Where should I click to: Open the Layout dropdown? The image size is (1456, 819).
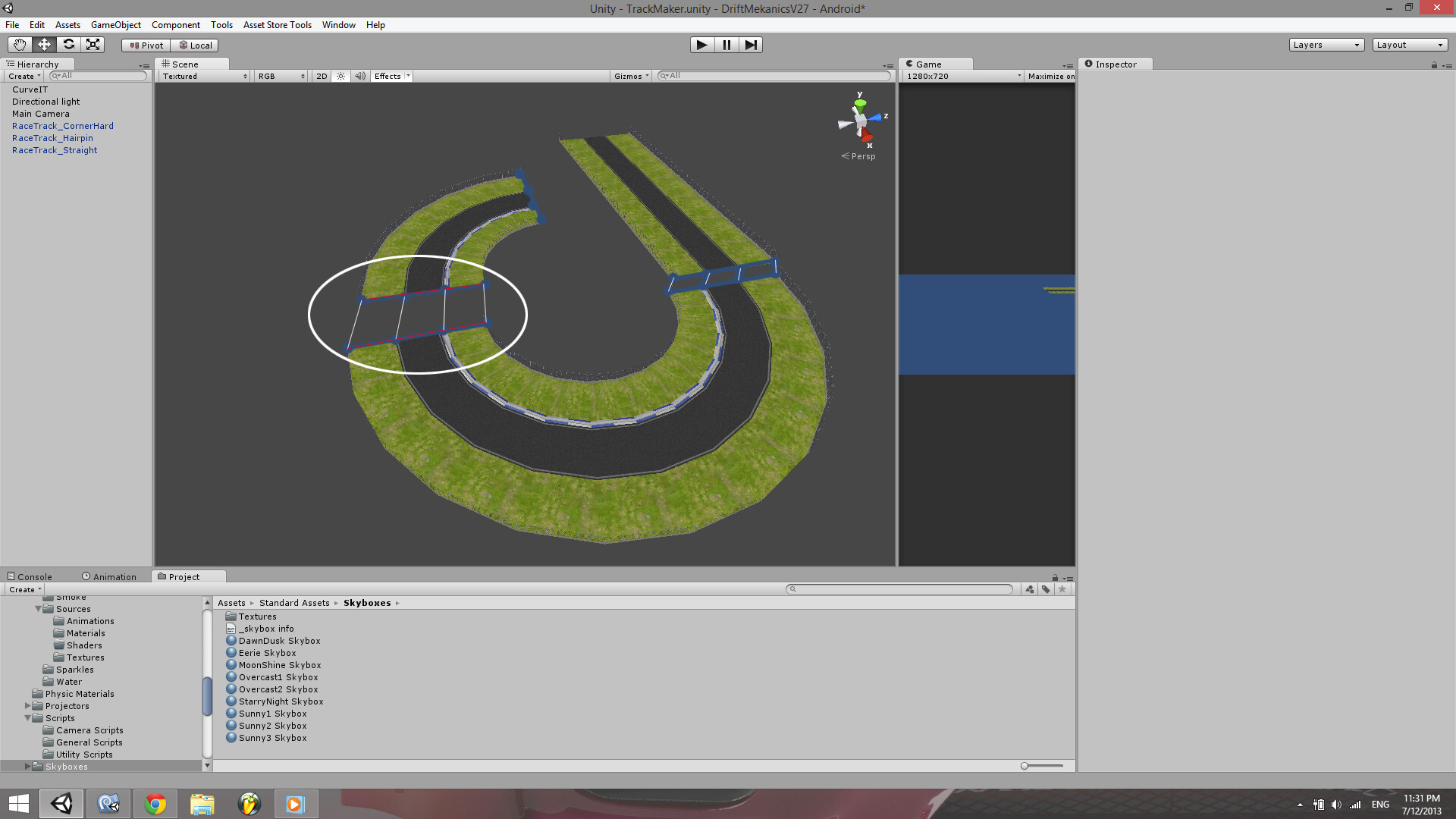point(1409,44)
